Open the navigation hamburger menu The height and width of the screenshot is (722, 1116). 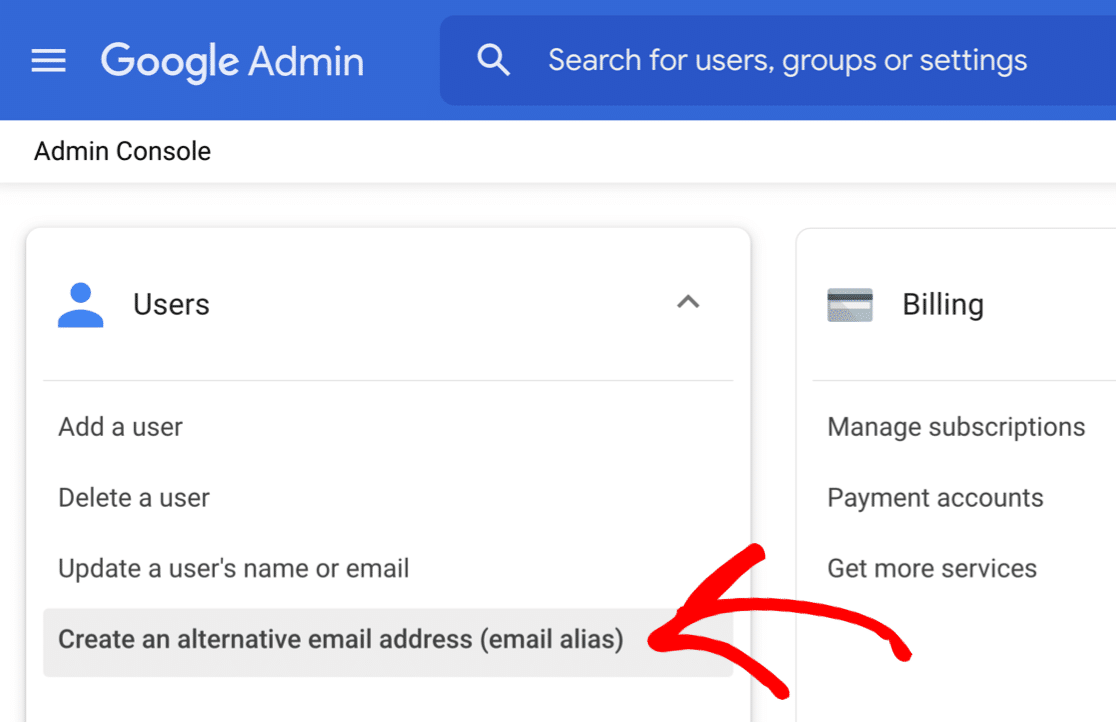click(48, 60)
